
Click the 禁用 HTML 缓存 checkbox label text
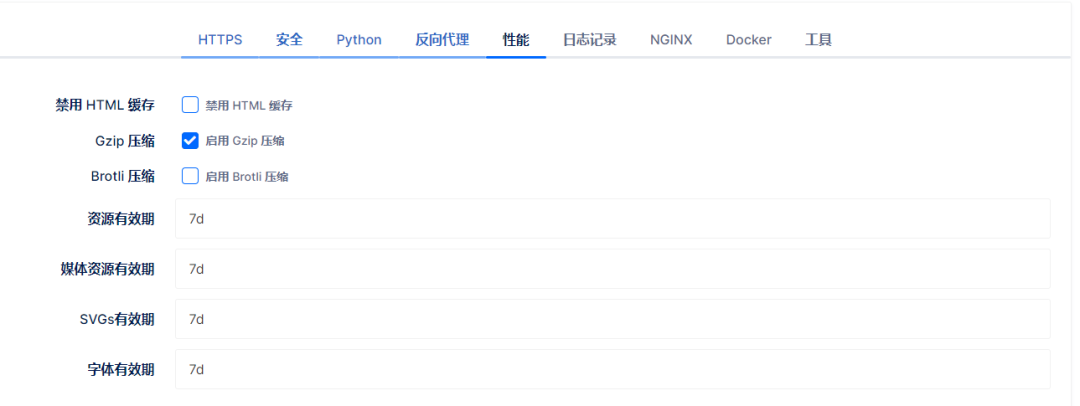[248, 105]
